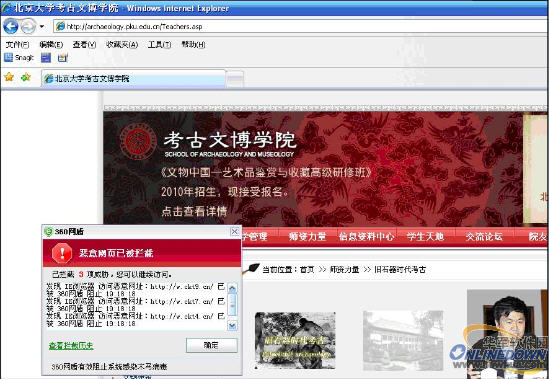Open a new blank tab
Viewport: 549px width, 379px height.
click(235, 78)
